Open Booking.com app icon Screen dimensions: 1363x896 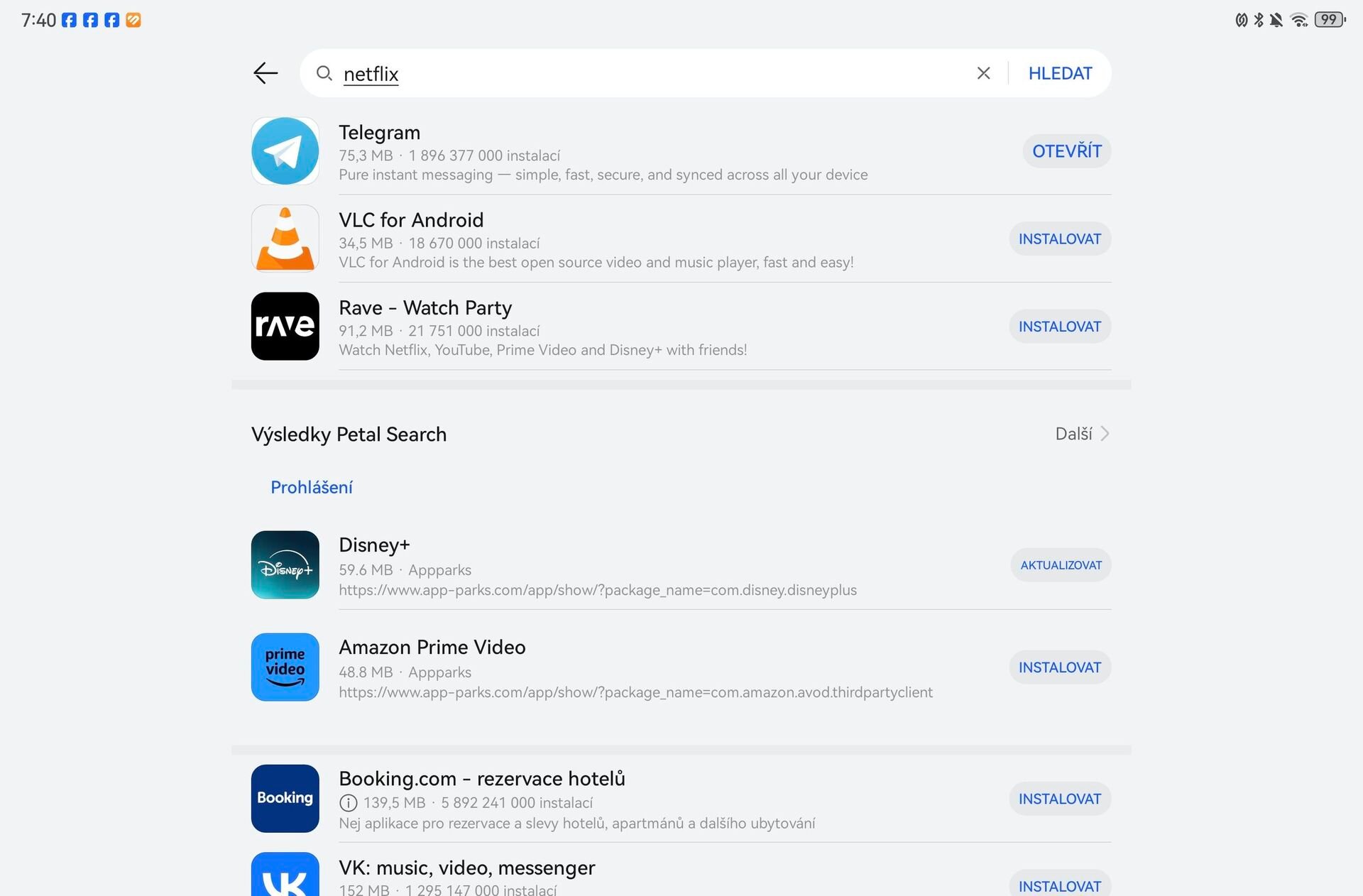click(285, 798)
